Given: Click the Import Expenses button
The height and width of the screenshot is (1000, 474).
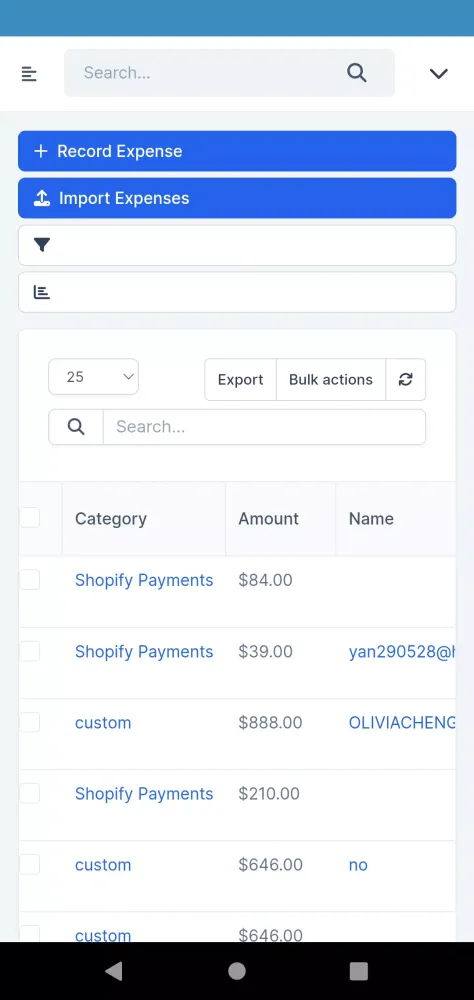Looking at the screenshot, I should click(237, 198).
